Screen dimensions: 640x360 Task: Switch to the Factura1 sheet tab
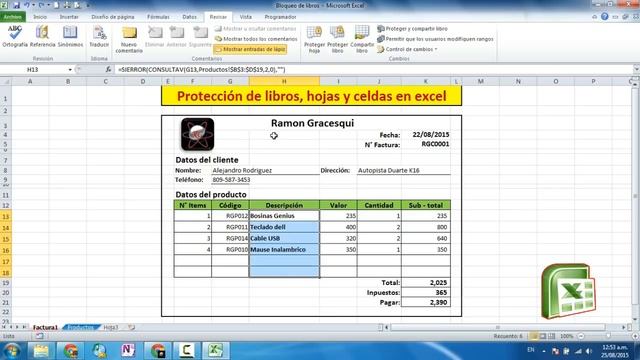click(x=45, y=327)
